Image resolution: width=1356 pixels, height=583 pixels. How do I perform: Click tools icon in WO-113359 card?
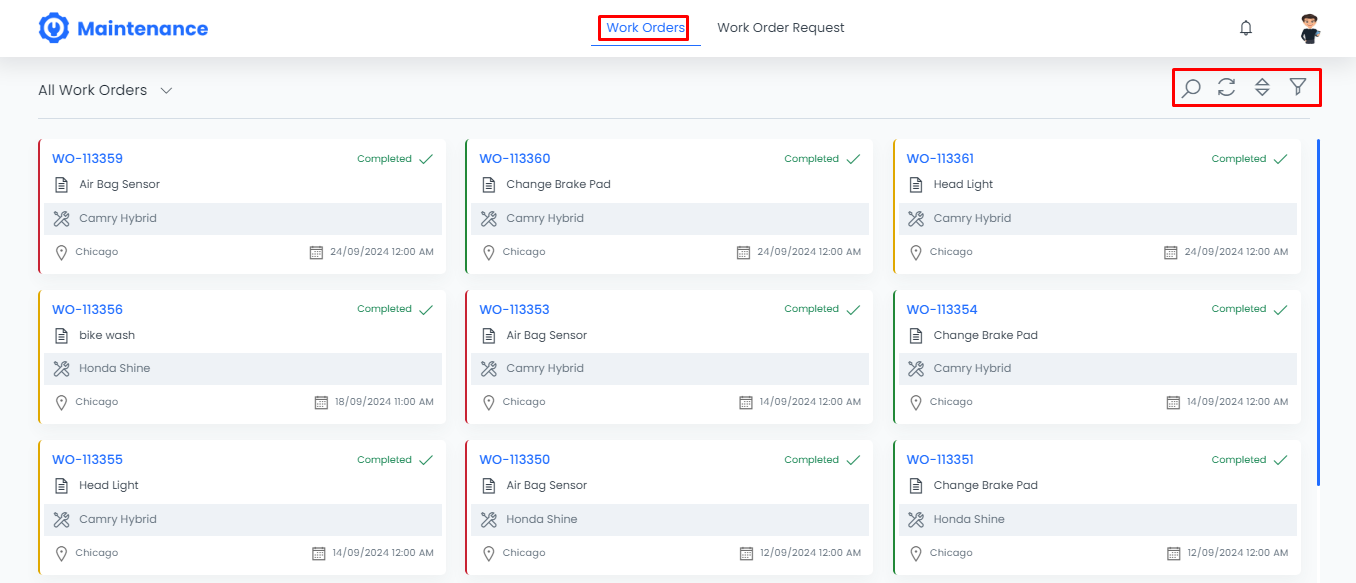(x=61, y=218)
